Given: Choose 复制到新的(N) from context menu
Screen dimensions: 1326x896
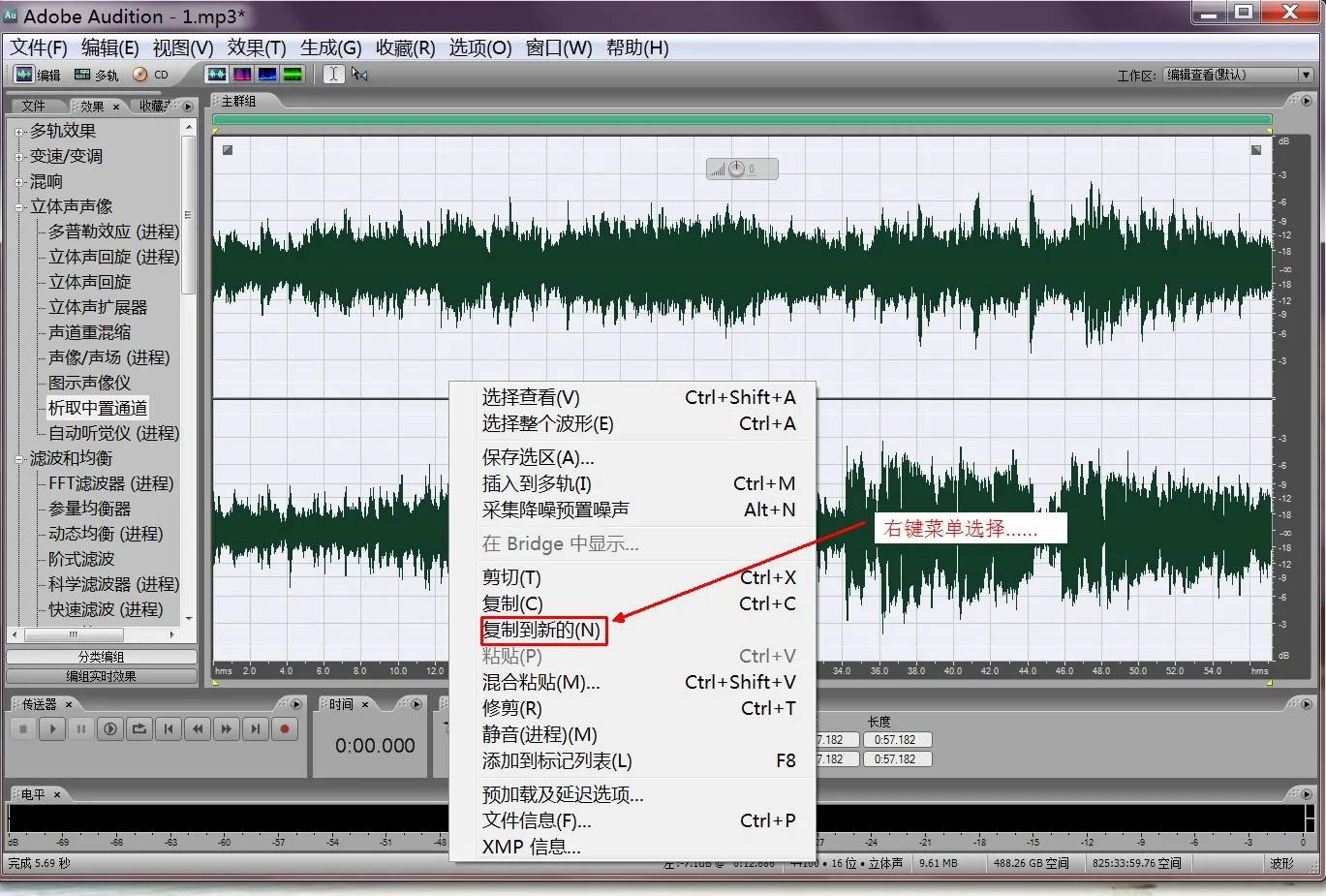Looking at the screenshot, I should (x=542, y=631).
